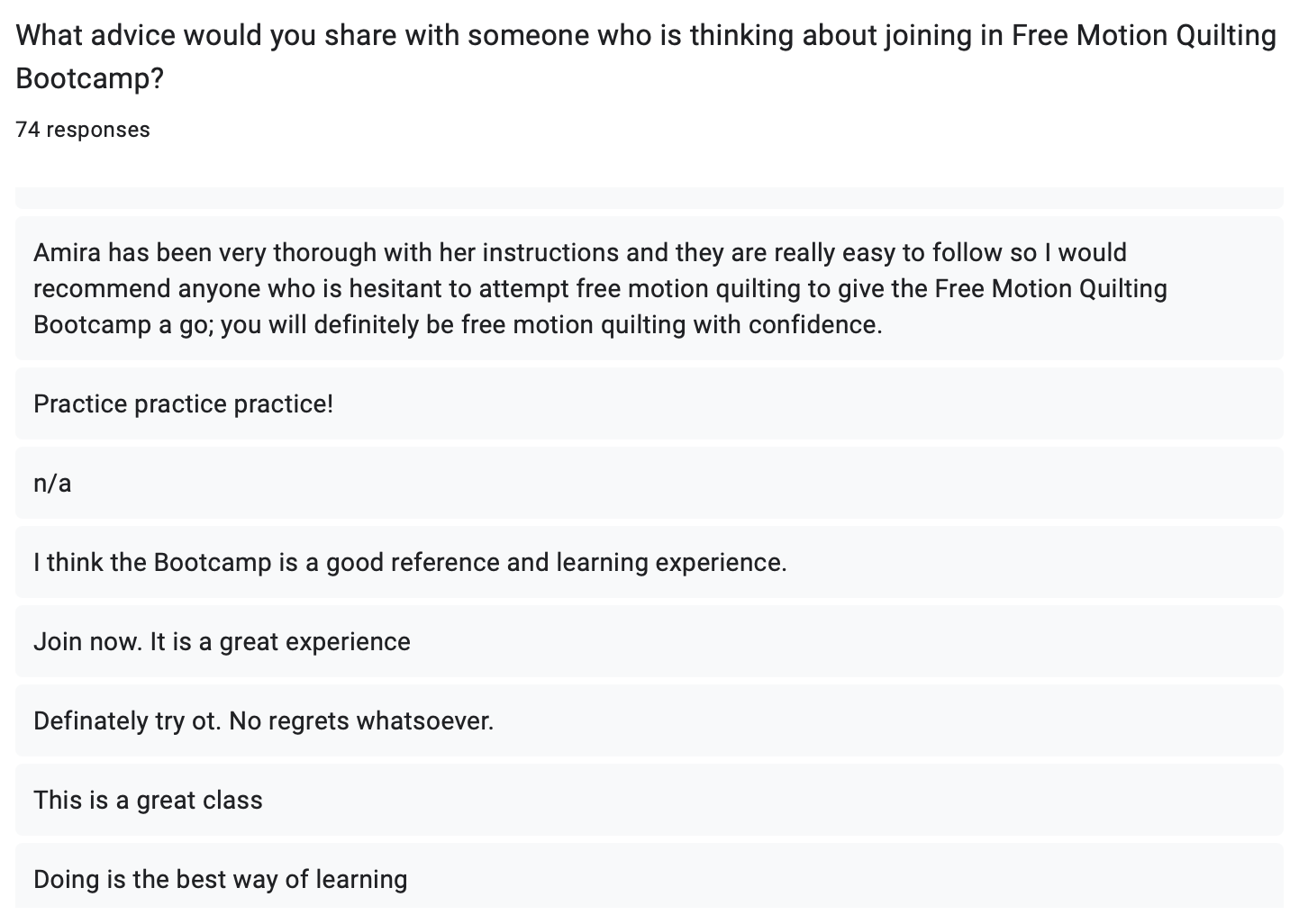Select the 'n/a' response row
1299x924 pixels.
pyautogui.click(x=649, y=483)
